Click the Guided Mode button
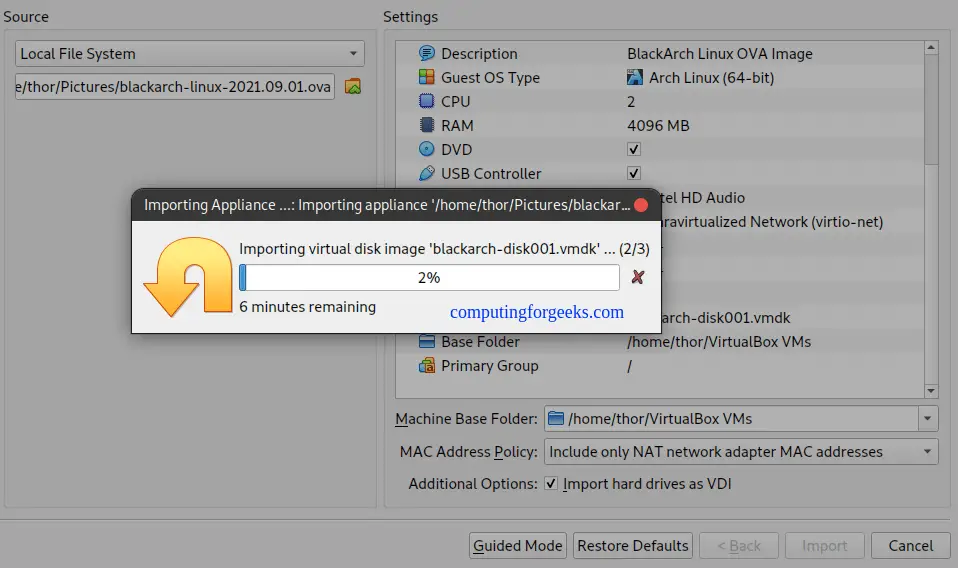This screenshot has height=568, width=958. (x=517, y=545)
